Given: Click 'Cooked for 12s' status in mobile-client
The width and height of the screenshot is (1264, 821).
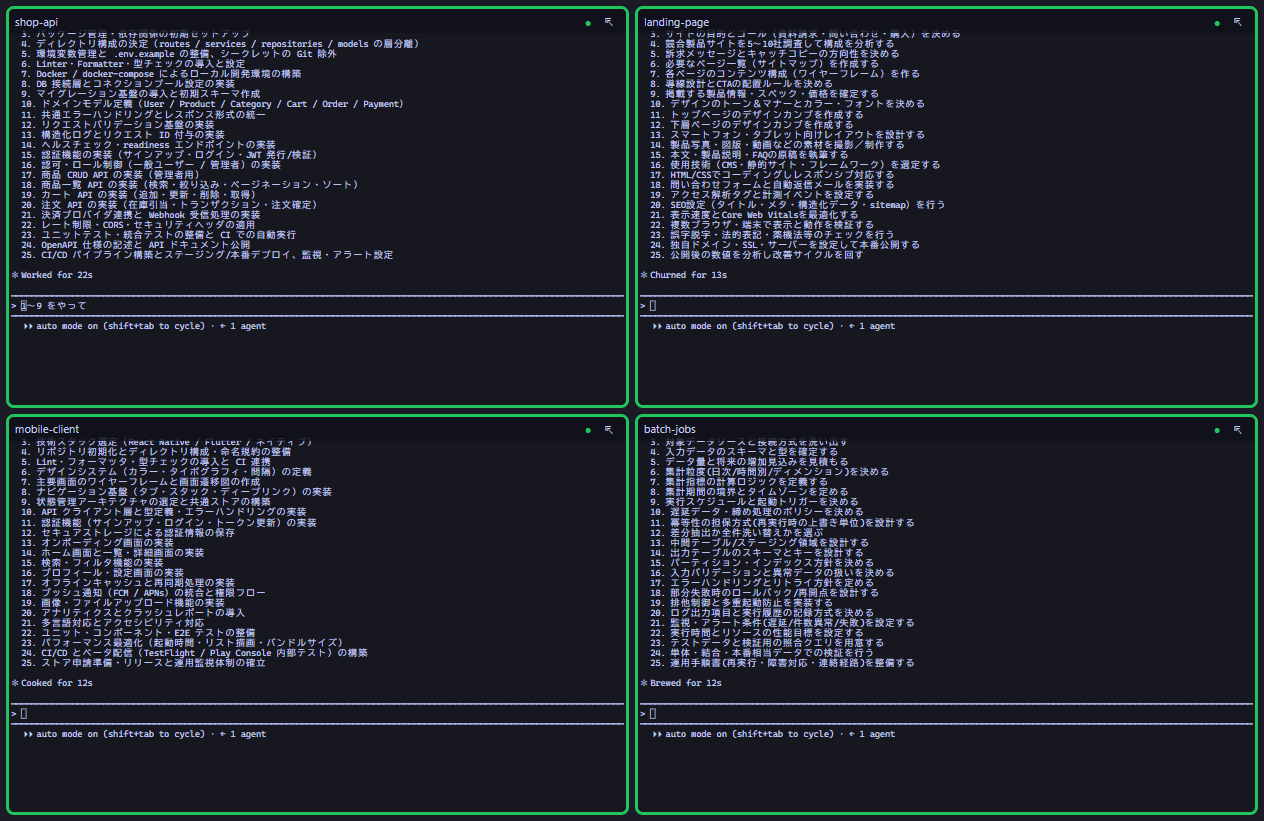Looking at the screenshot, I should pos(57,683).
